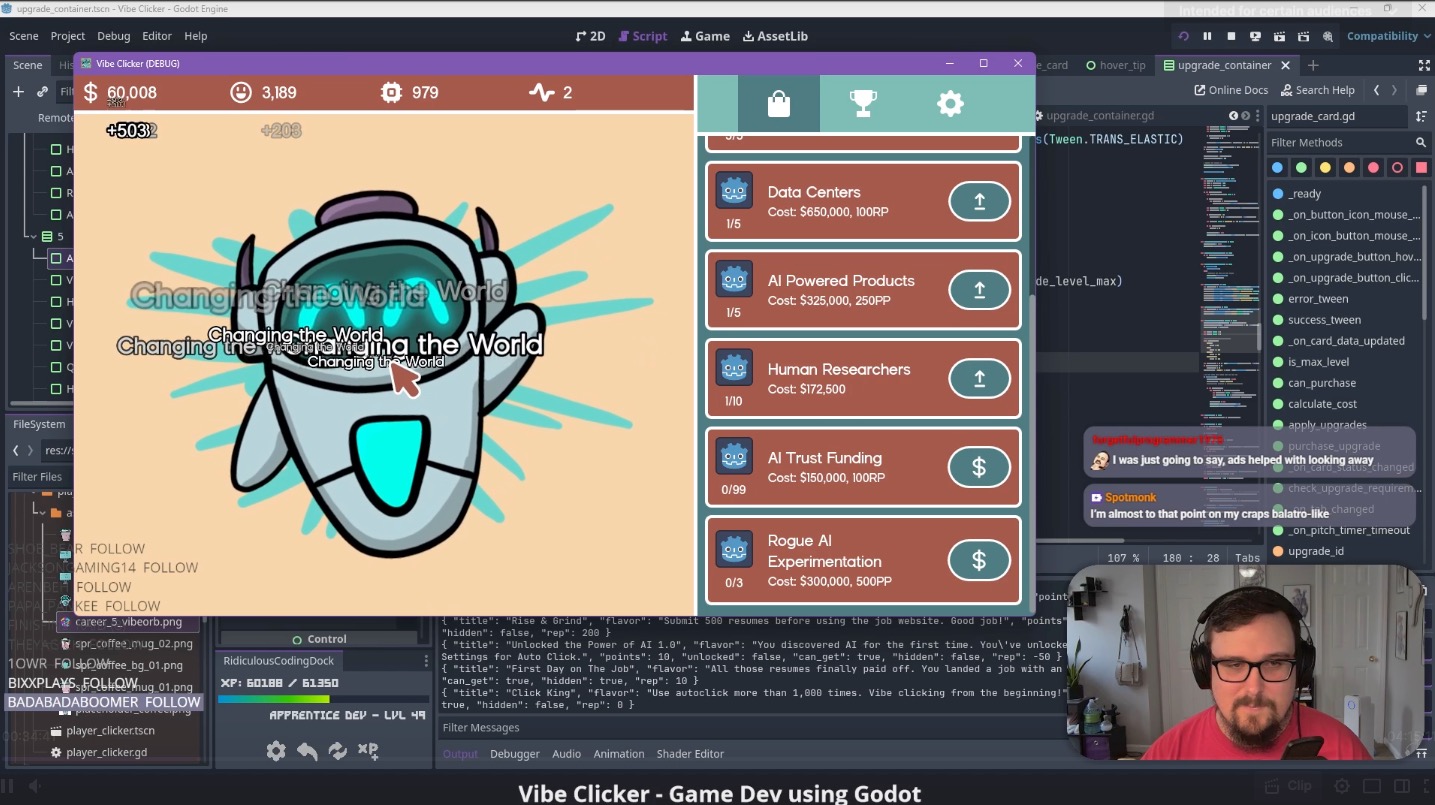Image resolution: width=1435 pixels, height=805 pixels.
Task: Open the Compatibility renderer dropdown
Action: pos(1387,36)
